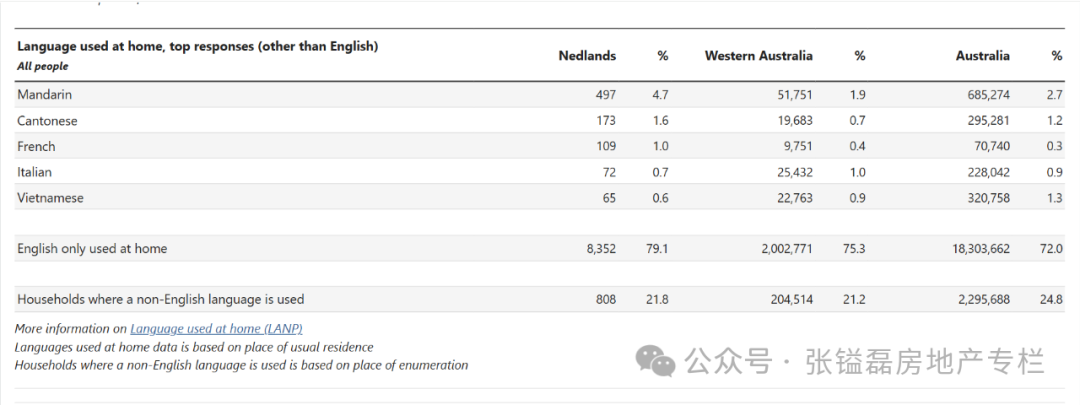Select the Mandarin row label
This screenshot has width=1080, height=405.
tap(45, 95)
